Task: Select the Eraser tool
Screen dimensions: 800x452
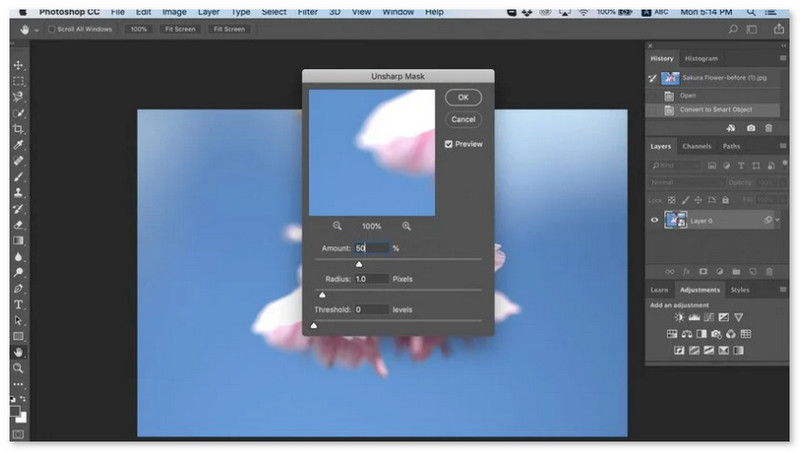Action: 18,224
